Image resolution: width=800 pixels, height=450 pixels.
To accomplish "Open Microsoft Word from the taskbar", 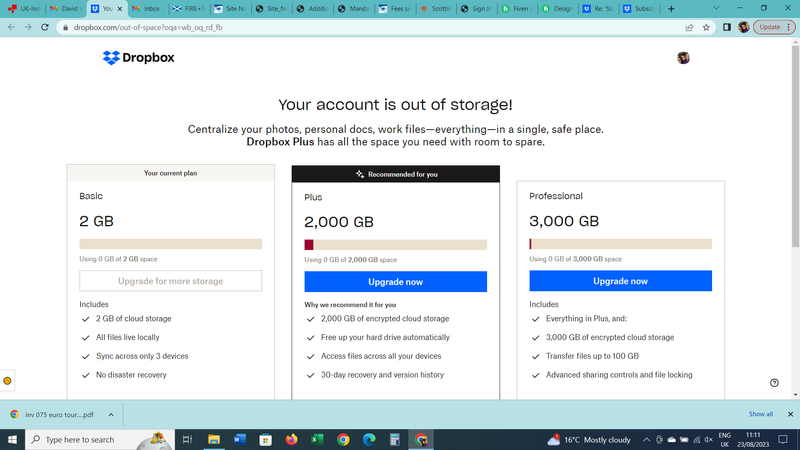I will pyautogui.click(x=239, y=439).
